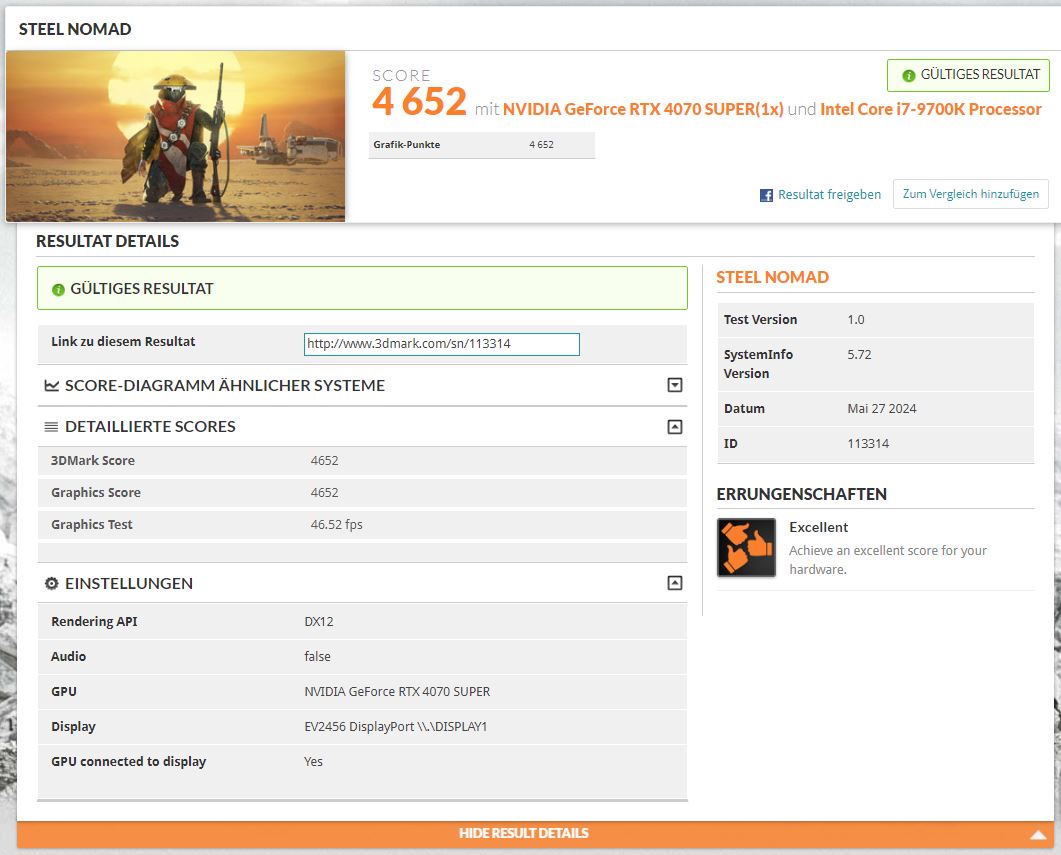This screenshot has height=855, width=1061.
Task: Click the chart icon beside Score-Diagramm ähnlicher Systeme
Action: (51, 386)
